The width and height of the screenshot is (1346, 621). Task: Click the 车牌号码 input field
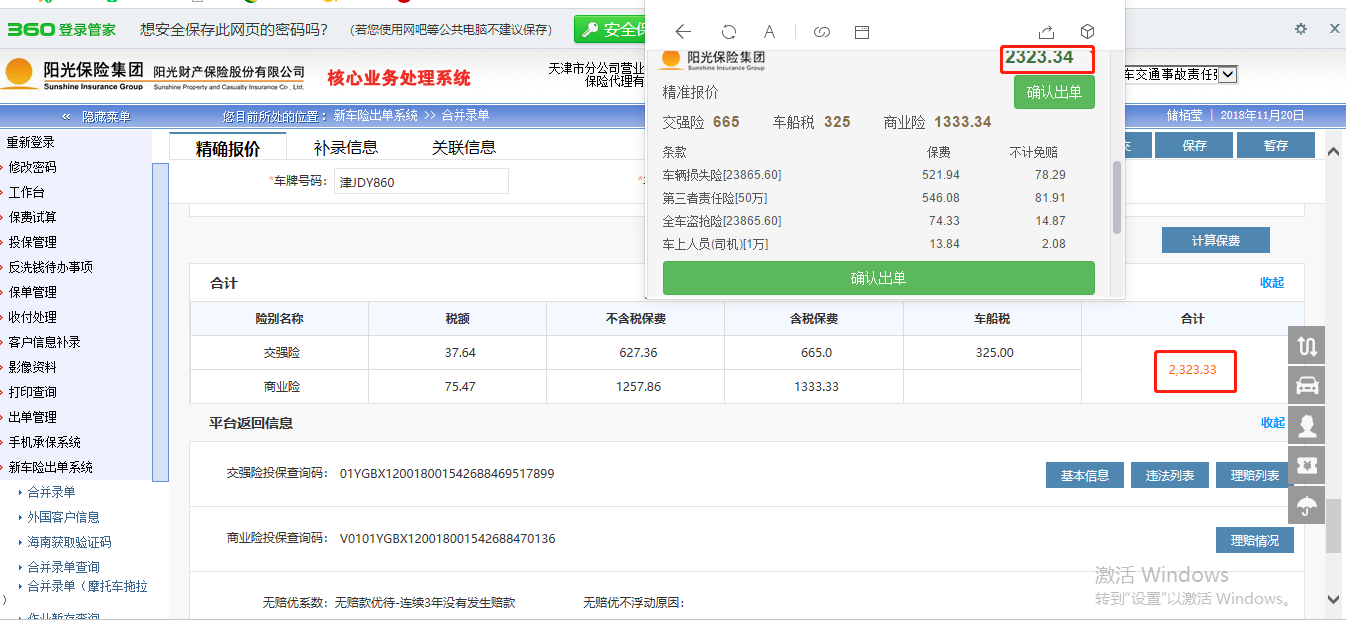[x=421, y=182]
